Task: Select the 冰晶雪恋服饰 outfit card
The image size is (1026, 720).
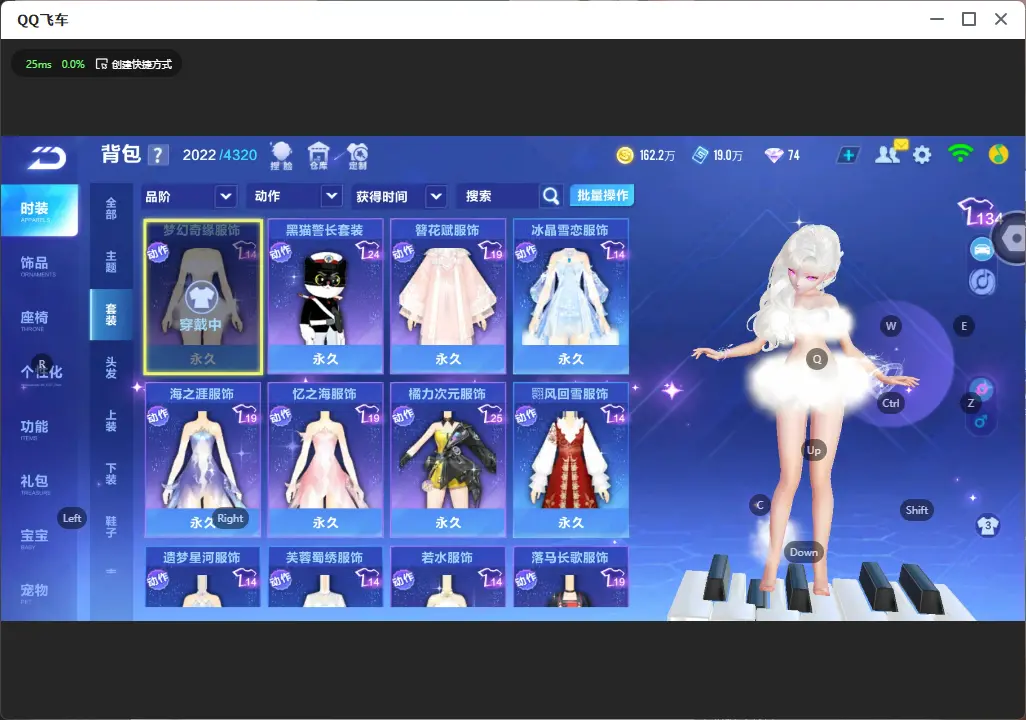Action: [x=571, y=297]
